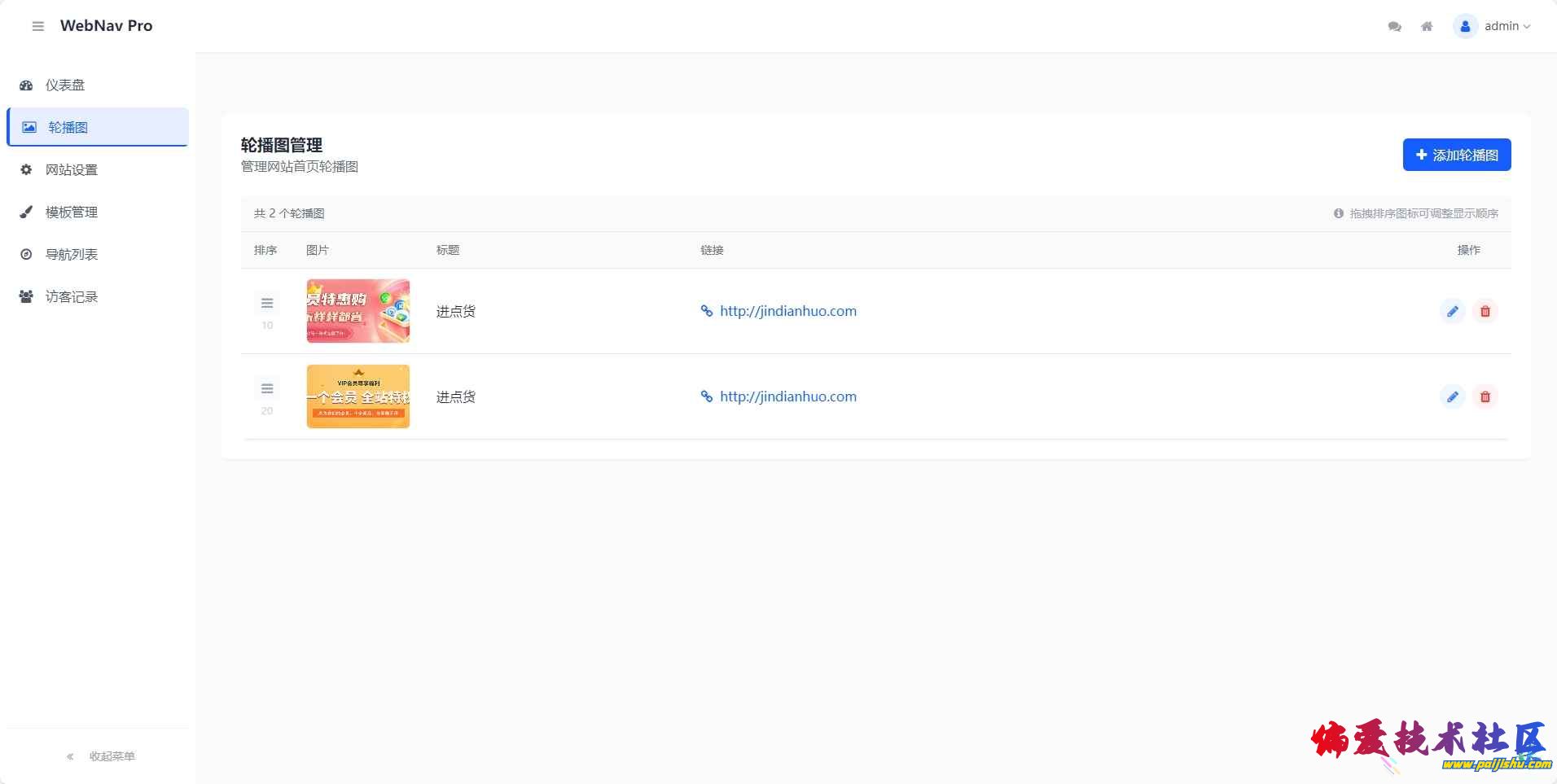
Task: Collapse the sidebar via 收起菜单
Action: 101,756
